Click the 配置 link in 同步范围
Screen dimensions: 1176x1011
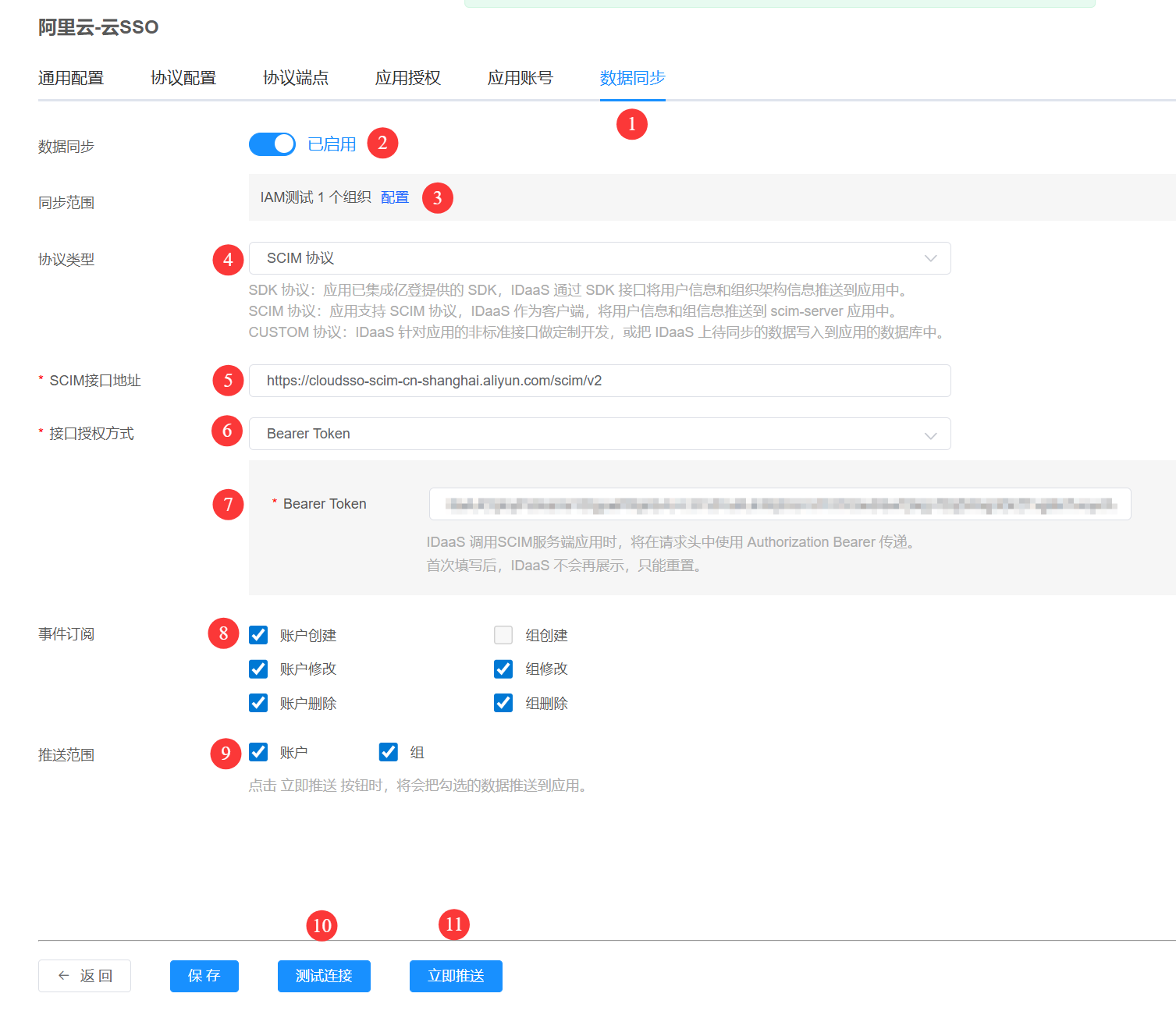[x=394, y=197]
